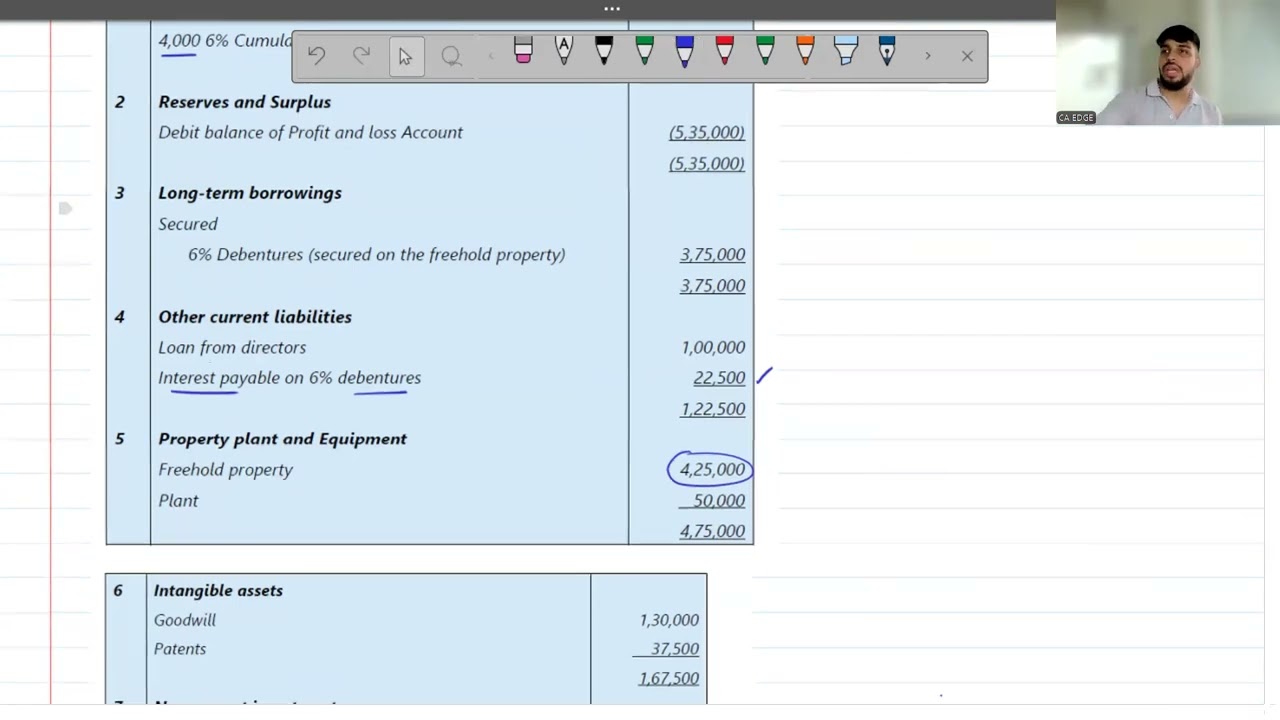Viewport: 1280px width, 720px height.
Task: Click 'Debit balance of Profit and loss Account'
Action: point(310,132)
